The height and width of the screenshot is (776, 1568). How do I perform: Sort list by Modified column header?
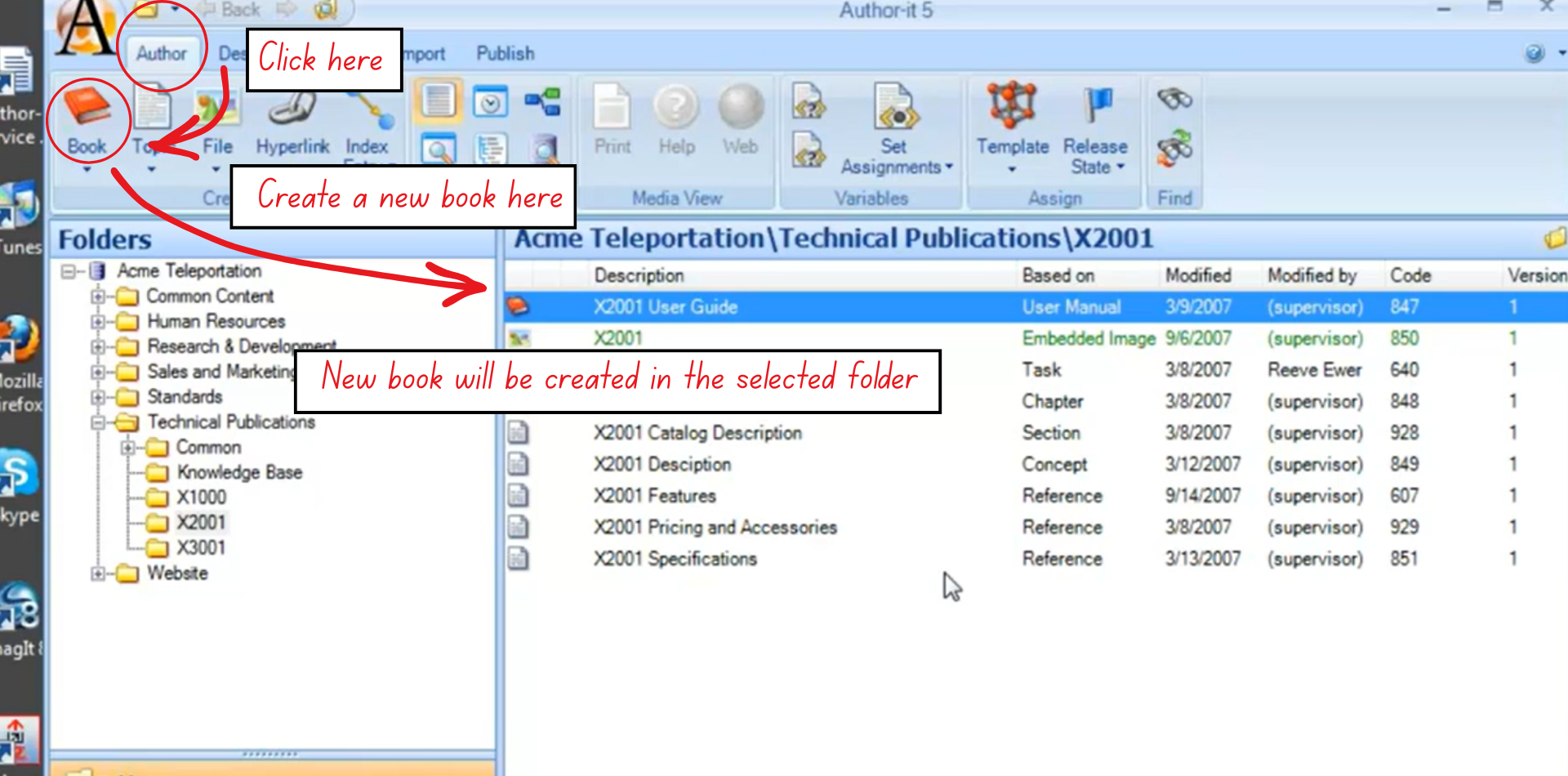1197,276
